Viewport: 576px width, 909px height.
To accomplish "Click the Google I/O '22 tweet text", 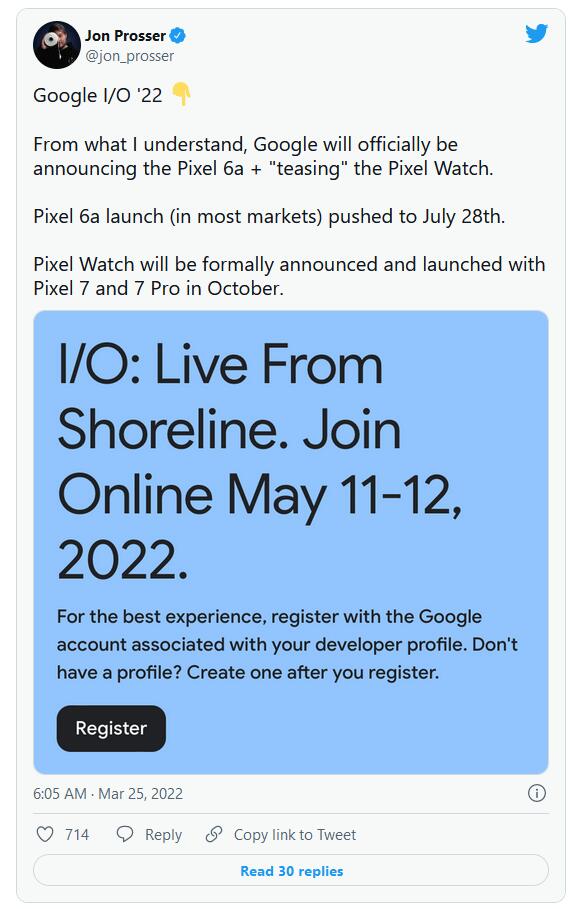I will (x=98, y=96).
